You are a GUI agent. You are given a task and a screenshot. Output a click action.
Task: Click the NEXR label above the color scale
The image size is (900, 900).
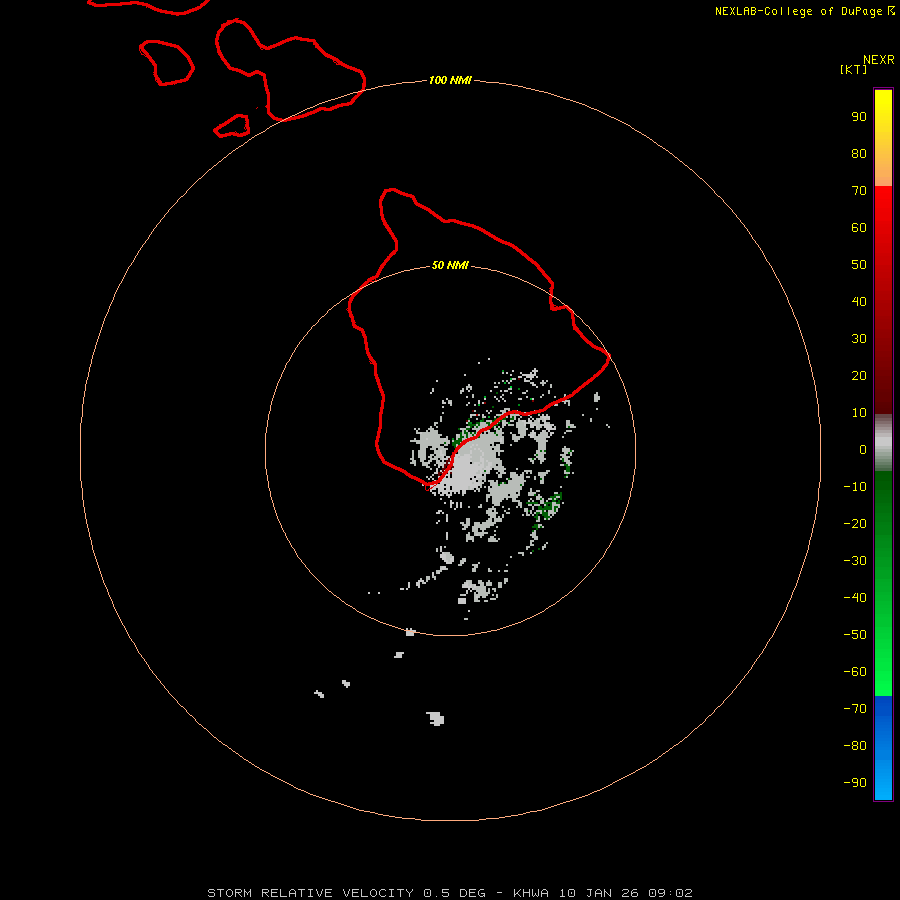point(879,60)
